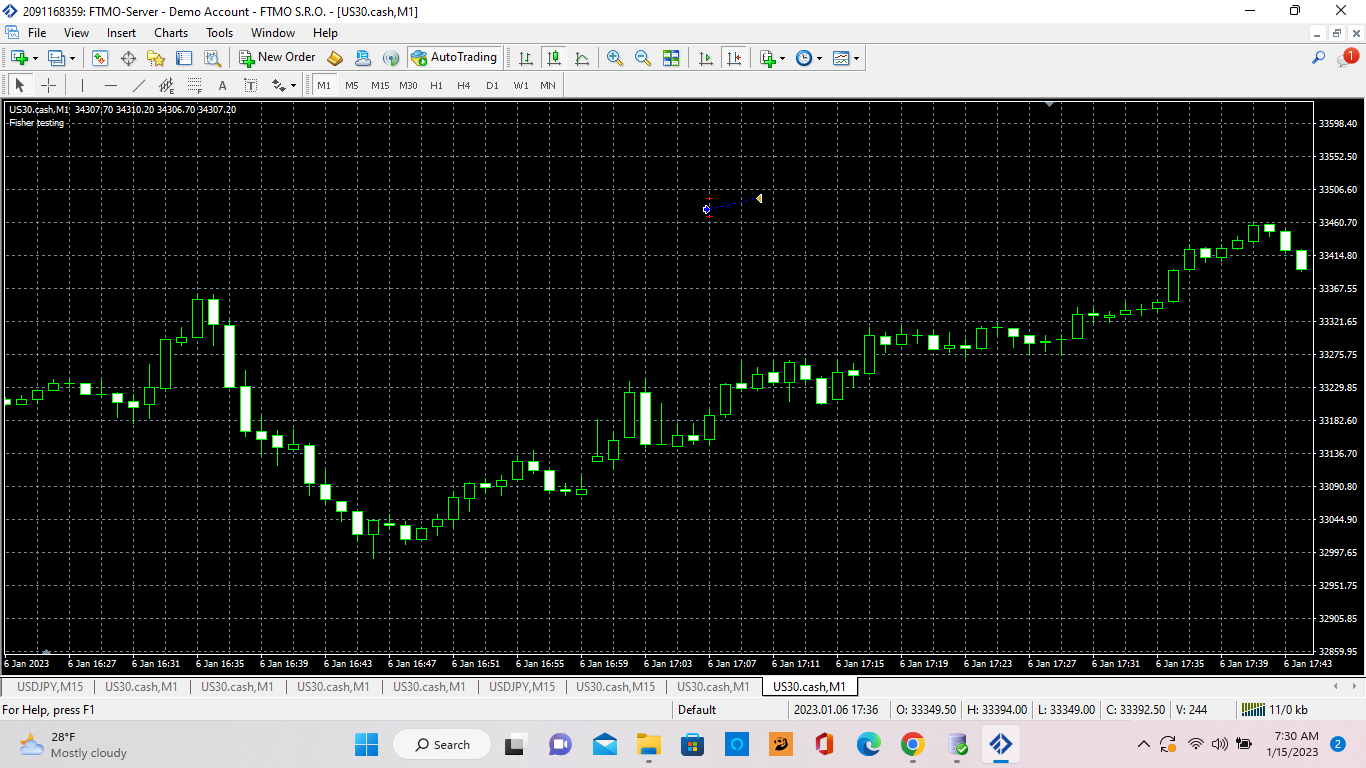Image resolution: width=1366 pixels, height=768 pixels.
Task: Switch to the D1 timeframe
Action: tap(492, 85)
